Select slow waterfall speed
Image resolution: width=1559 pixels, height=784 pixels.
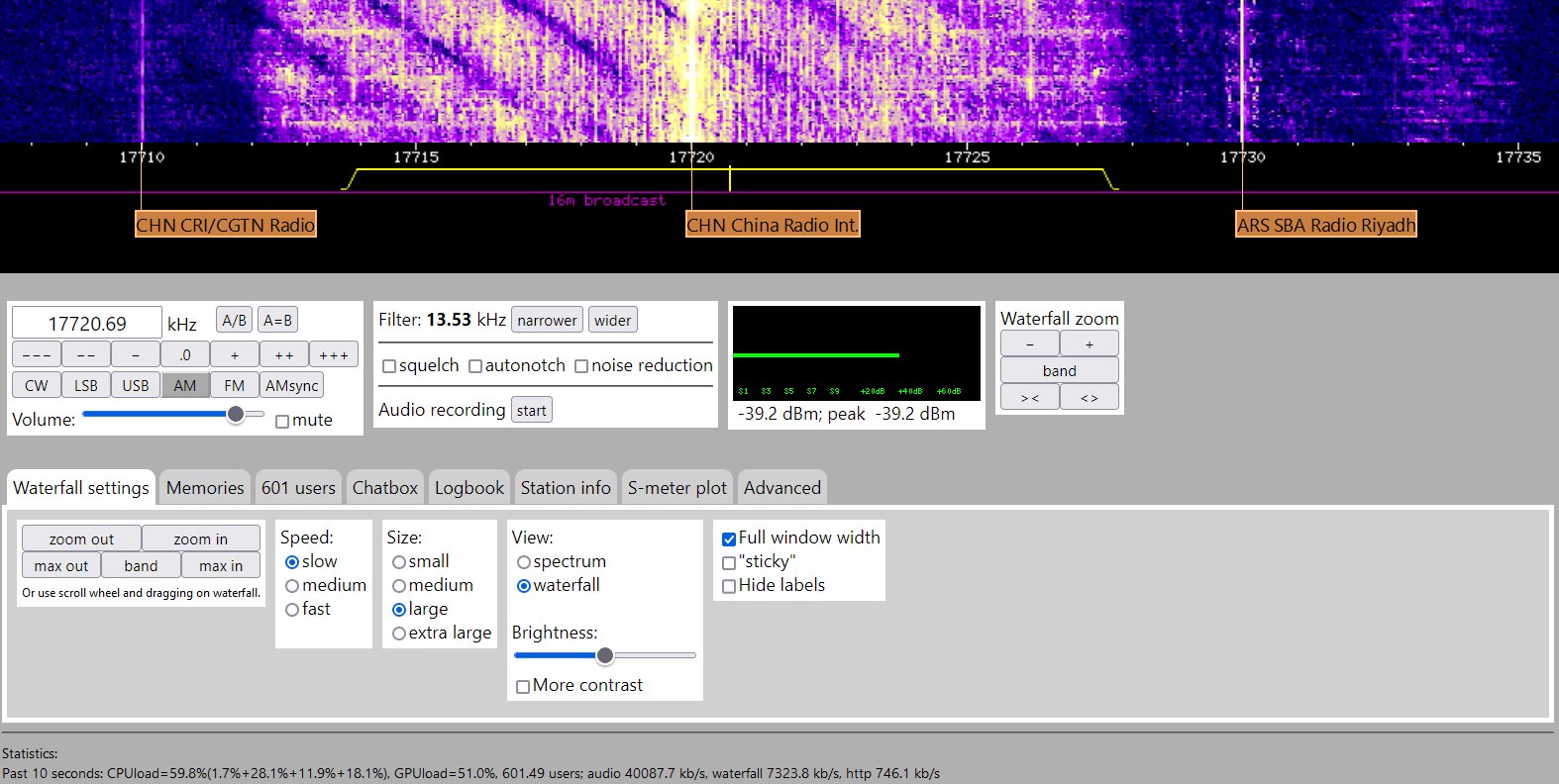(x=292, y=562)
